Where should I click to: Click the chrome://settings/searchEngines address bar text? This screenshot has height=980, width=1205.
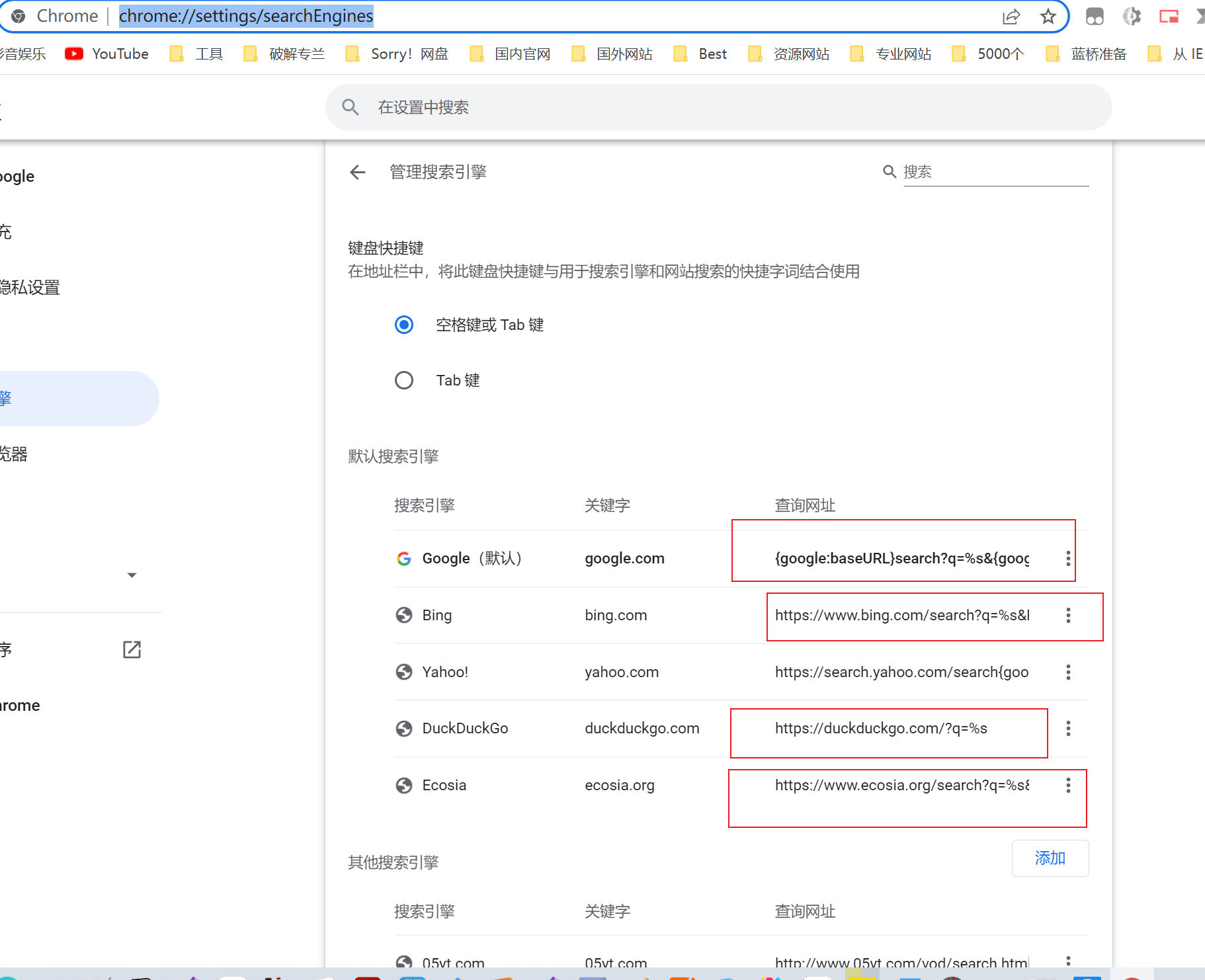point(246,17)
